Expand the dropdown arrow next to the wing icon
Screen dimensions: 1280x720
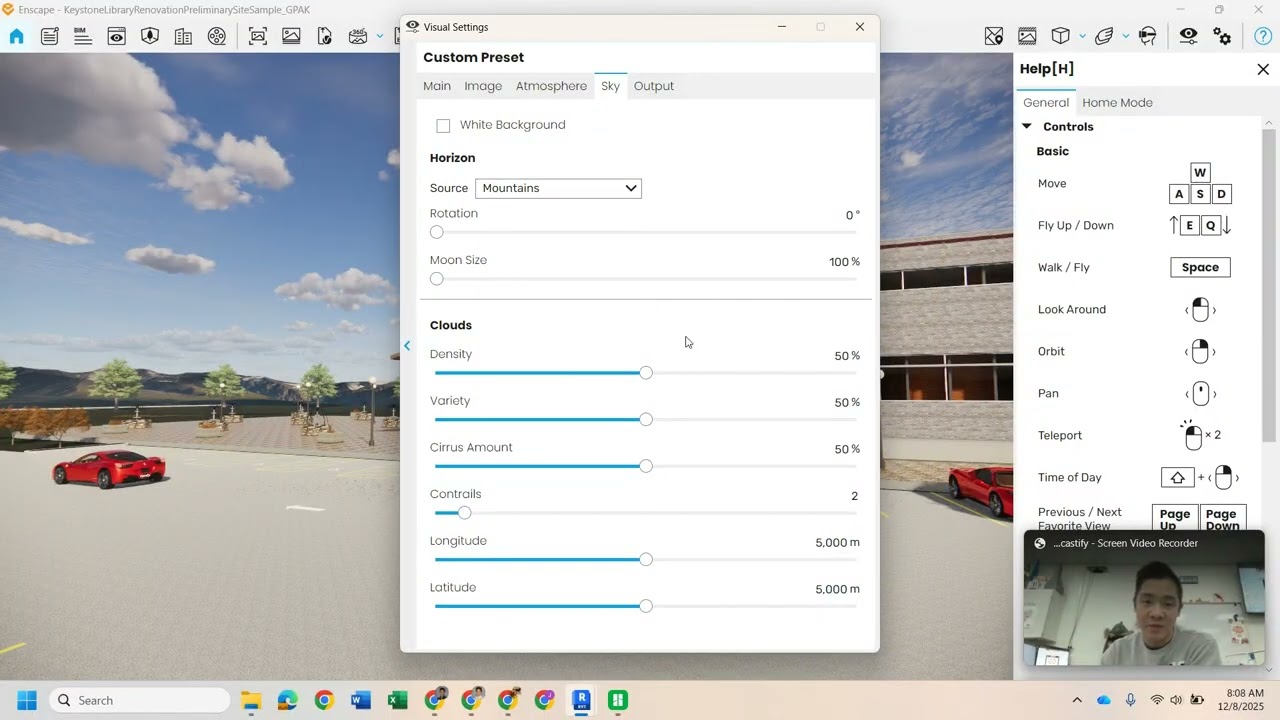1126,36
